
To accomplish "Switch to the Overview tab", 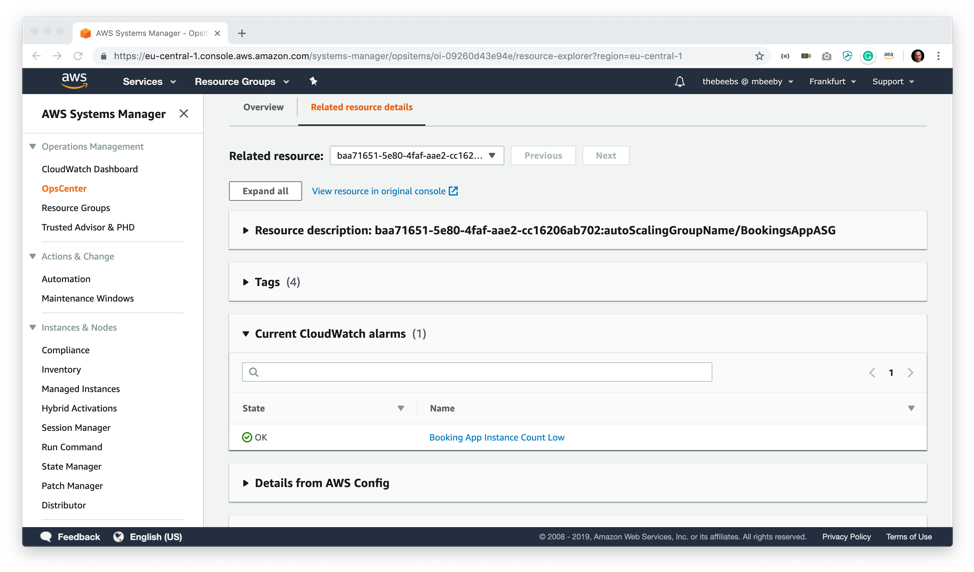I will (263, 107).
